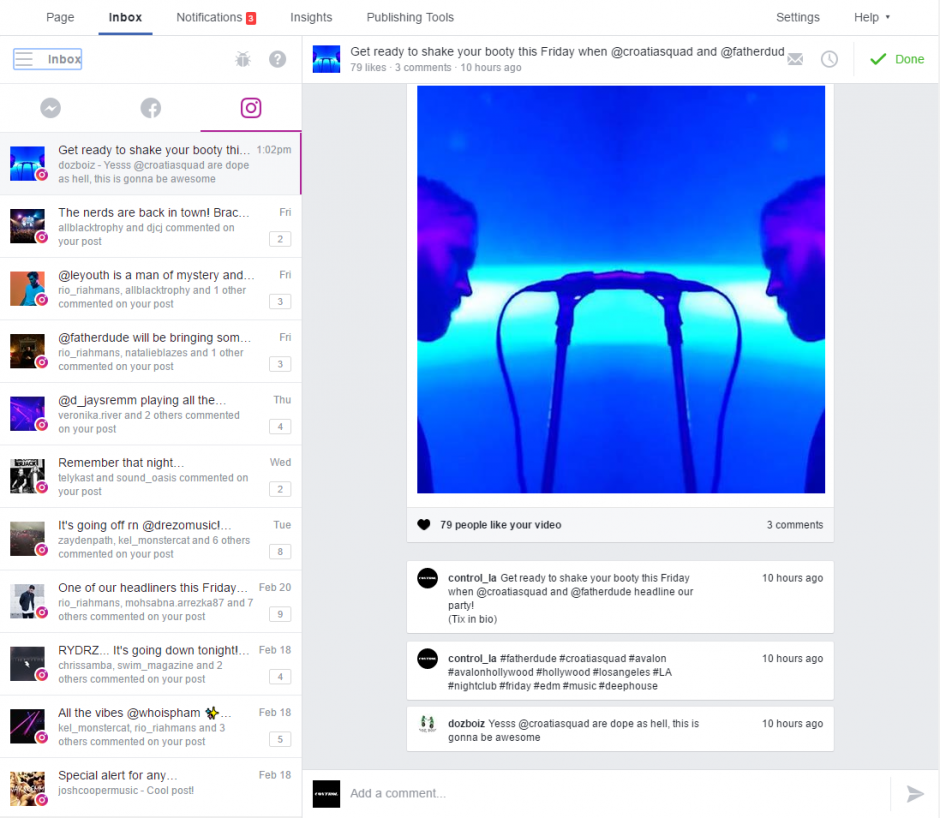
Task: Click comment count 3 on @leyouth post
Action: (x=280, y=301)
